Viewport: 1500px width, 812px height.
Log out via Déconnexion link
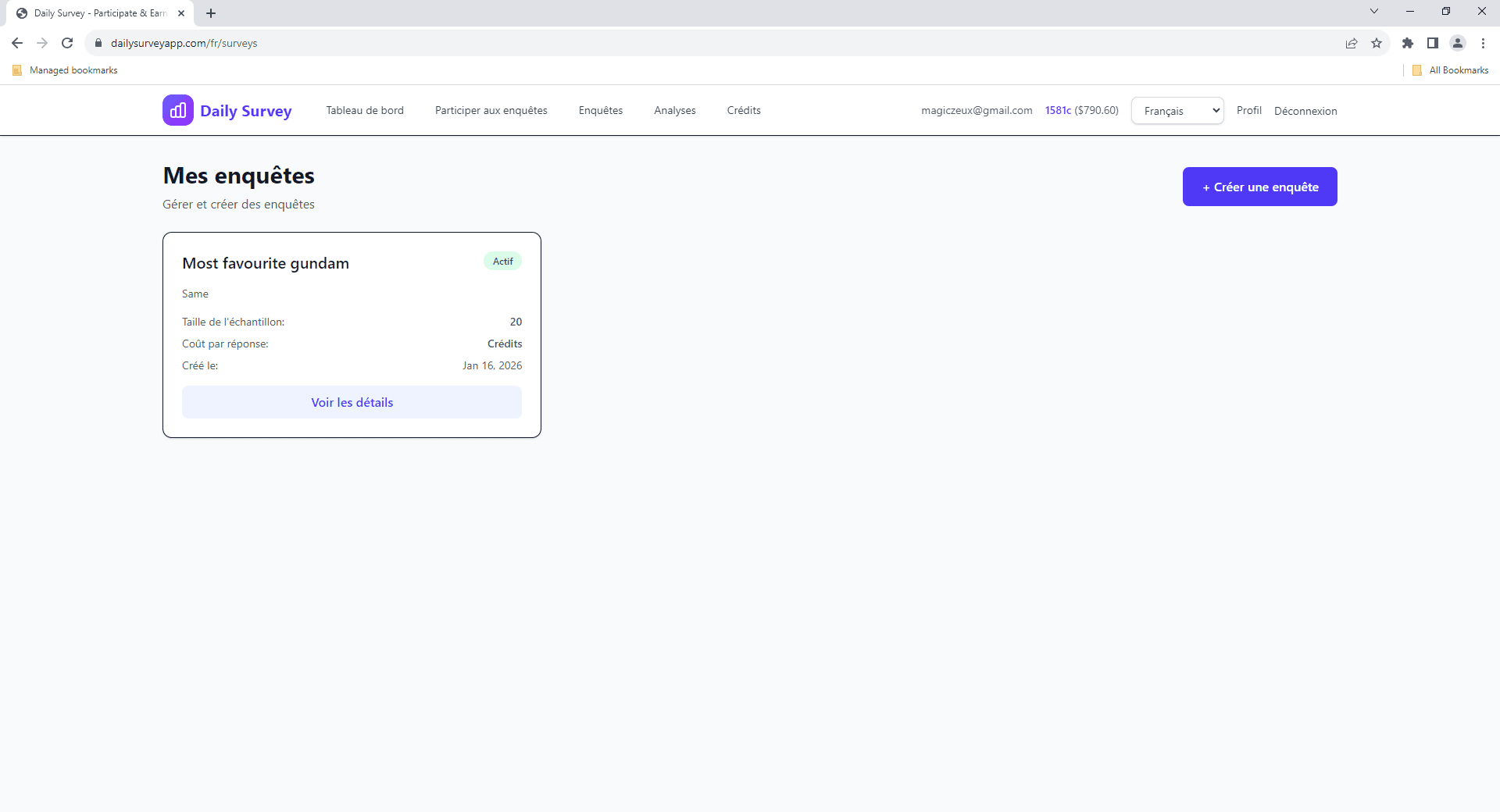tap(1305, 111)
